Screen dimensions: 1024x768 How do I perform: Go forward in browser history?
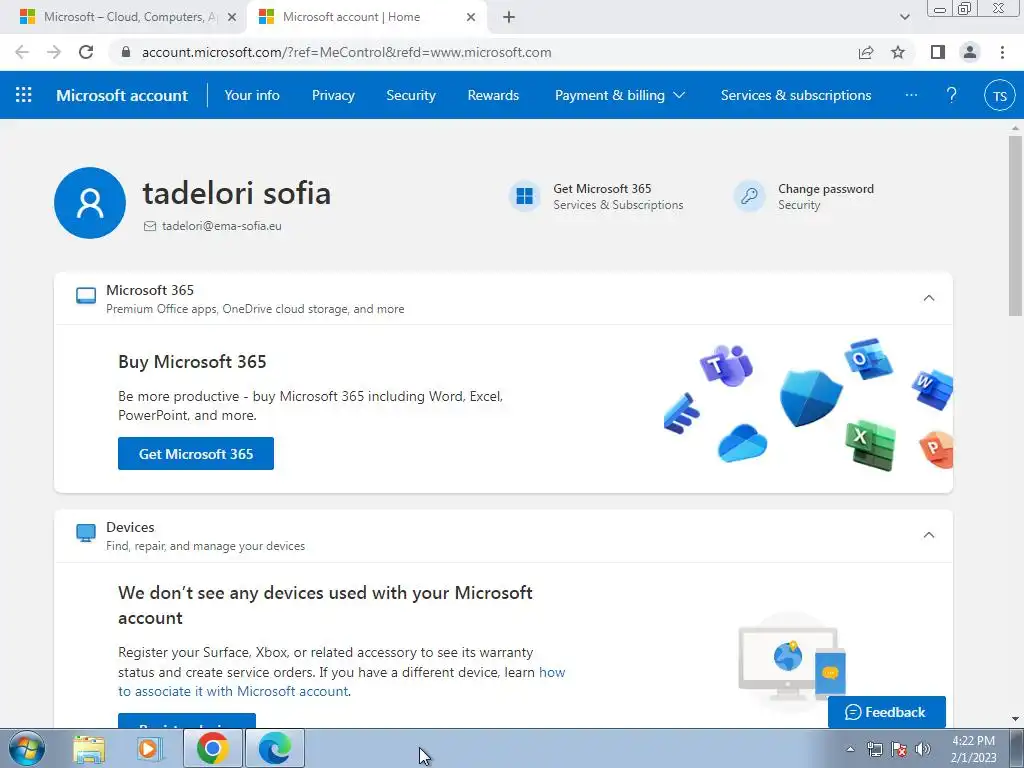click(x=54, y=52)
